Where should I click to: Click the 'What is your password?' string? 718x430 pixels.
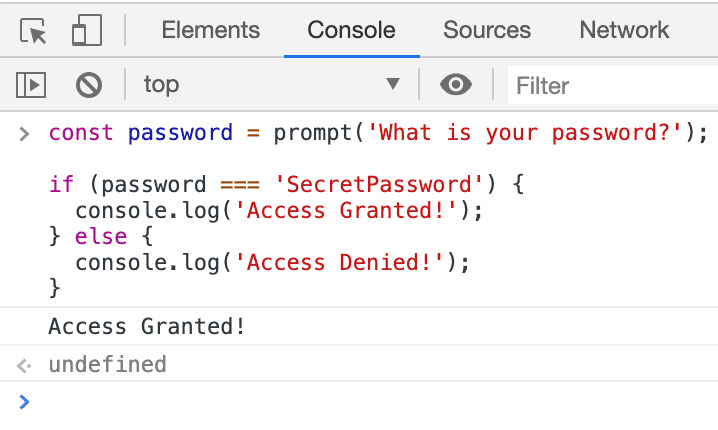(x=526, y=133)
